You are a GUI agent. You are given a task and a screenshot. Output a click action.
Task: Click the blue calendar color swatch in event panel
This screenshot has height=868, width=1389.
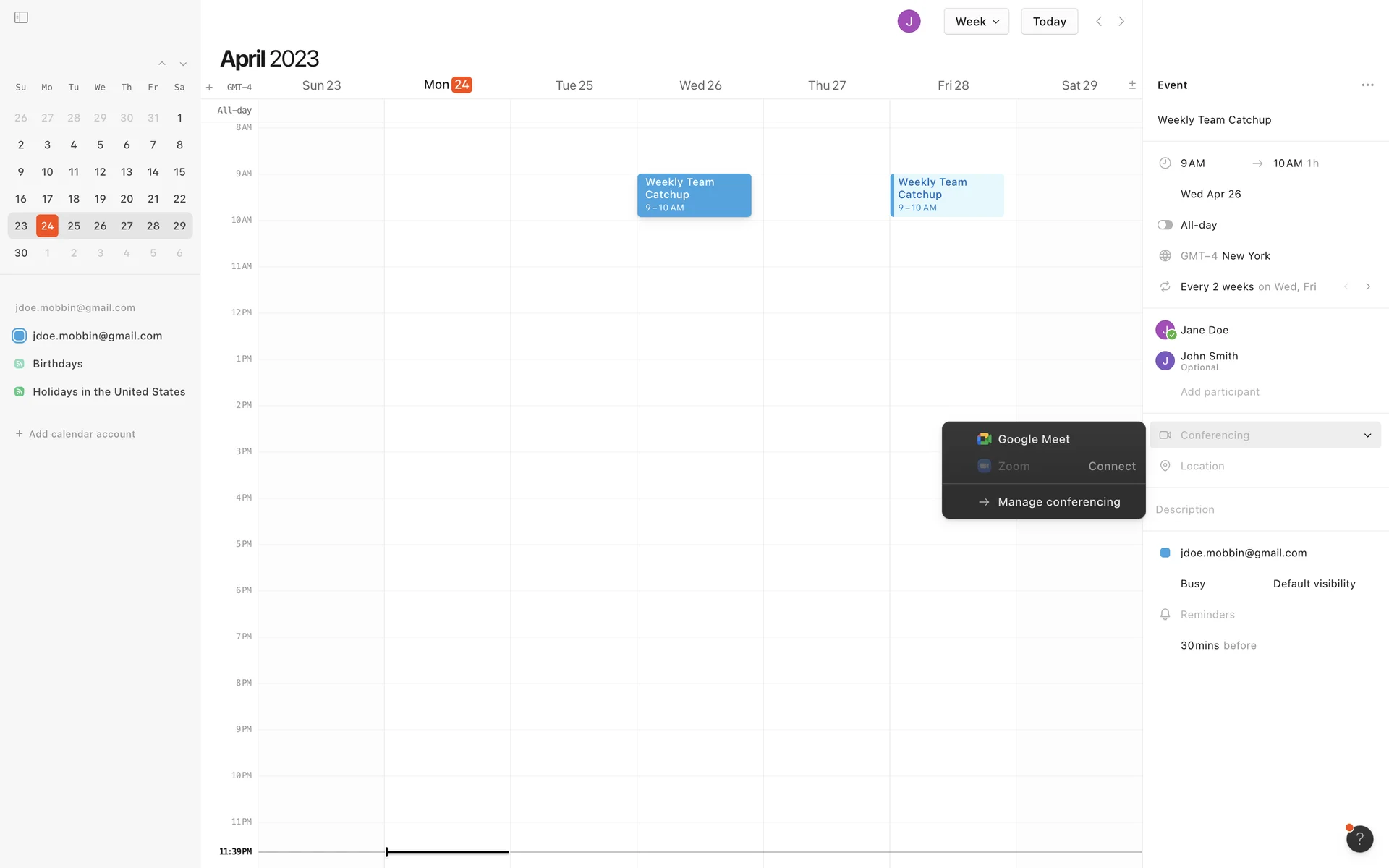pyautogui.click(x=1165, y=553)
